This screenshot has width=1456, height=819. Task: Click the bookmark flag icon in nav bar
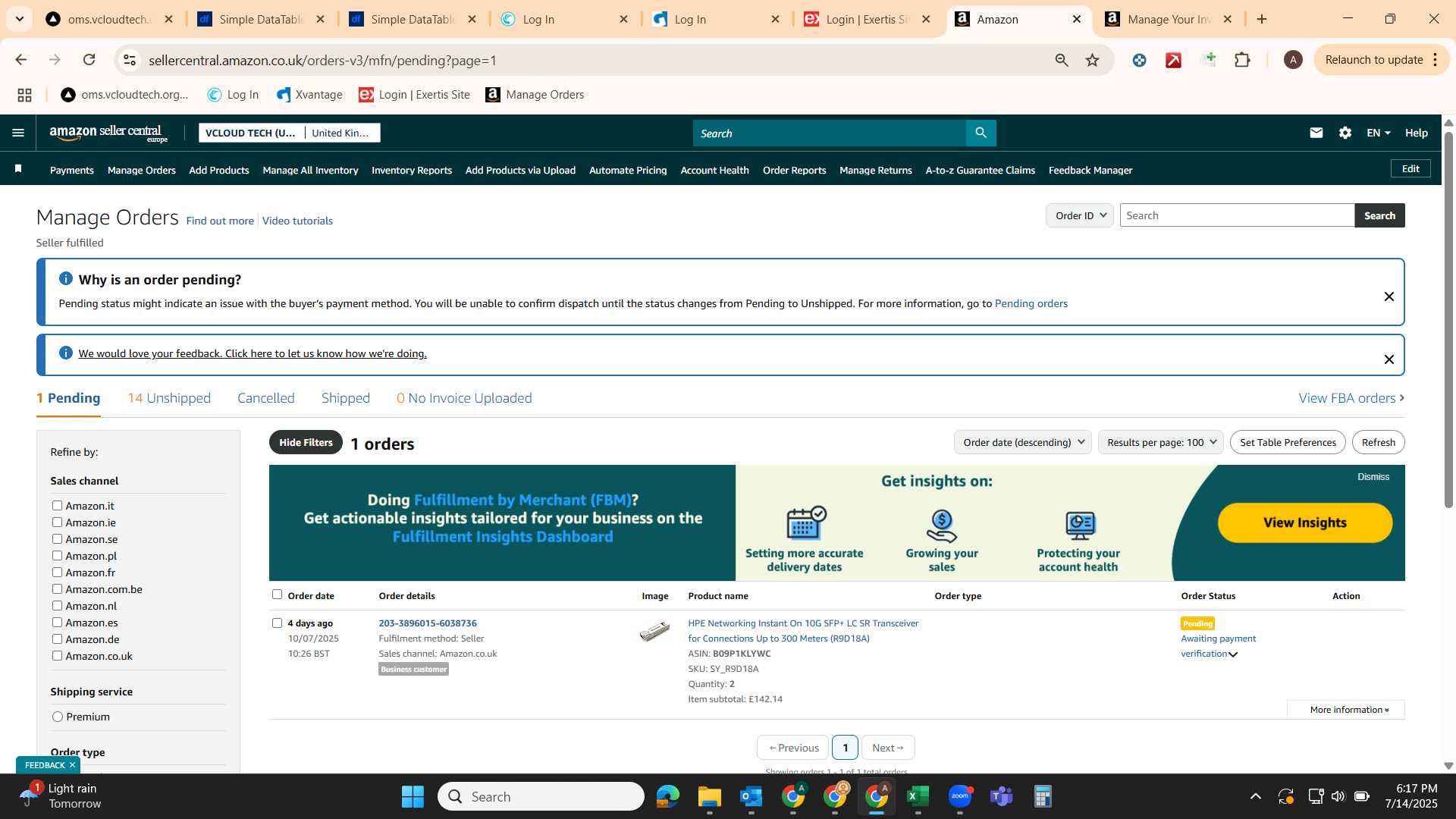point(18,169)
